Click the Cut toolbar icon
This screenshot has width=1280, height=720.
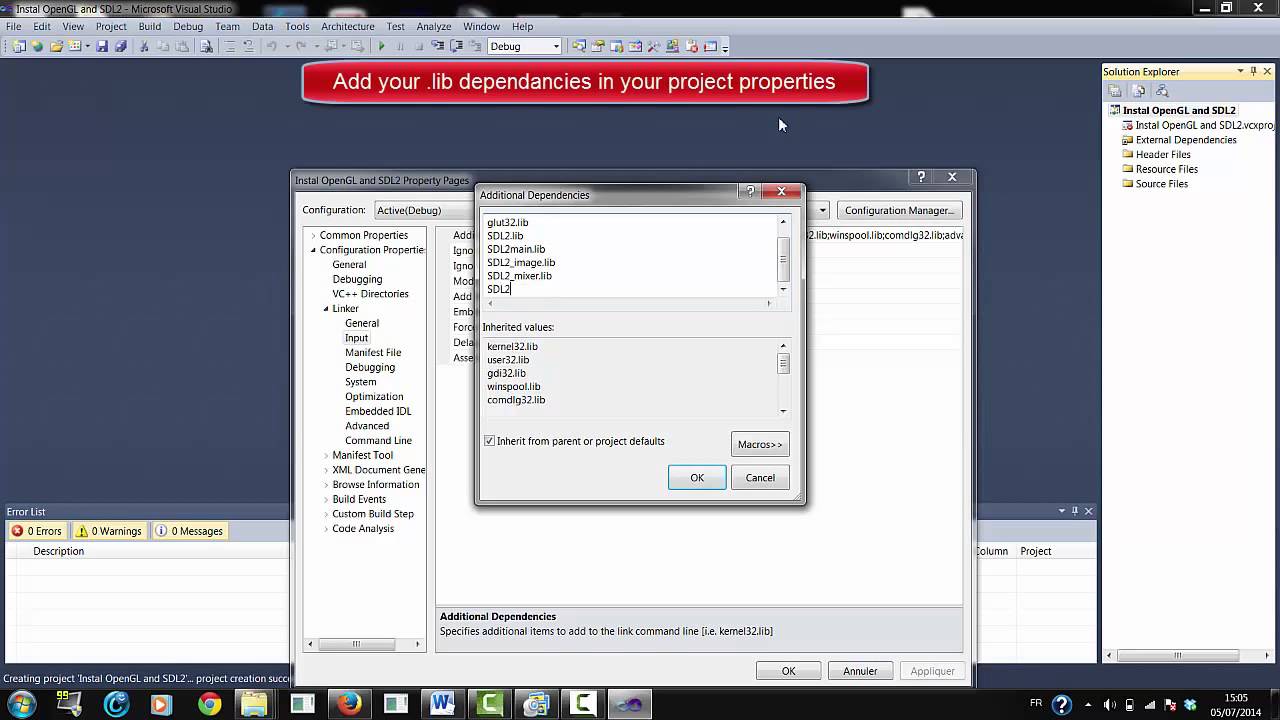pos(144,46)
